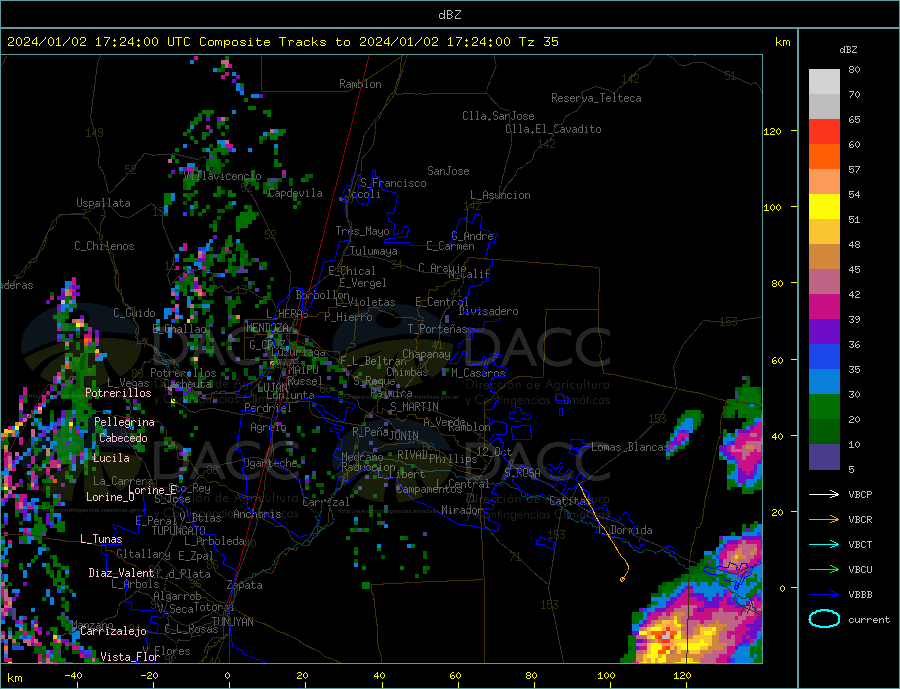This screenshot has height=689, width=900.
Task: Click the 'Villavicencio' map label
Action: [x=223, y=176]
